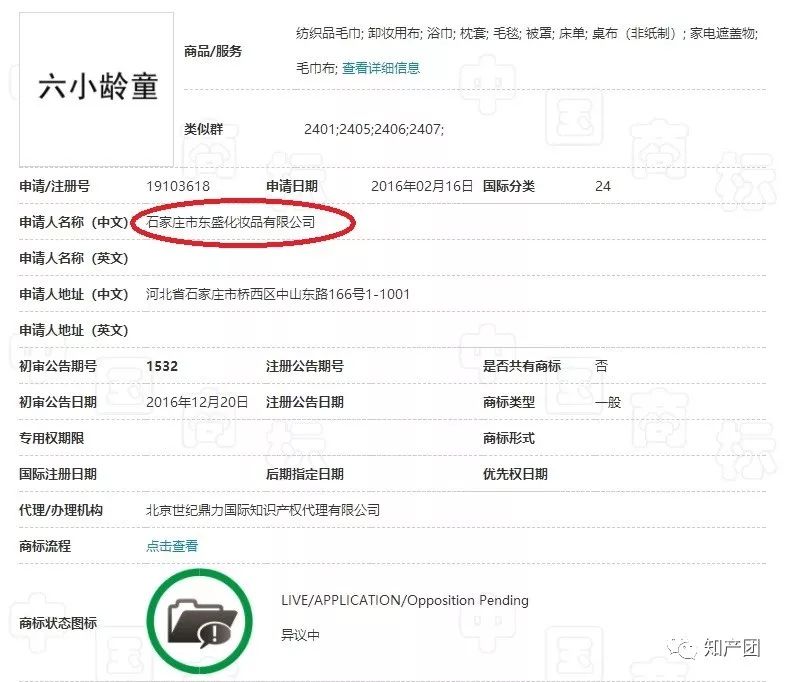
Task: Click the 代理/办理机构 label
Action: [x=61, y=510]
